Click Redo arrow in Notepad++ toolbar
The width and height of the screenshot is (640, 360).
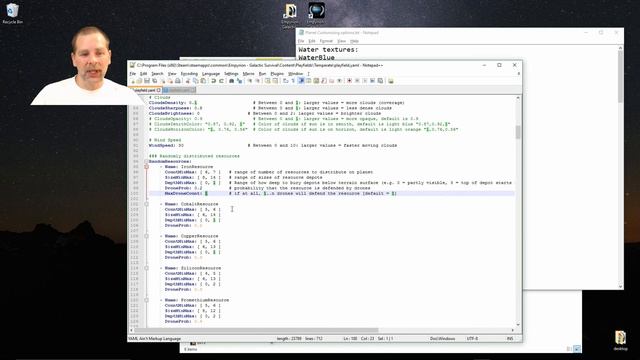pos(221,81)
